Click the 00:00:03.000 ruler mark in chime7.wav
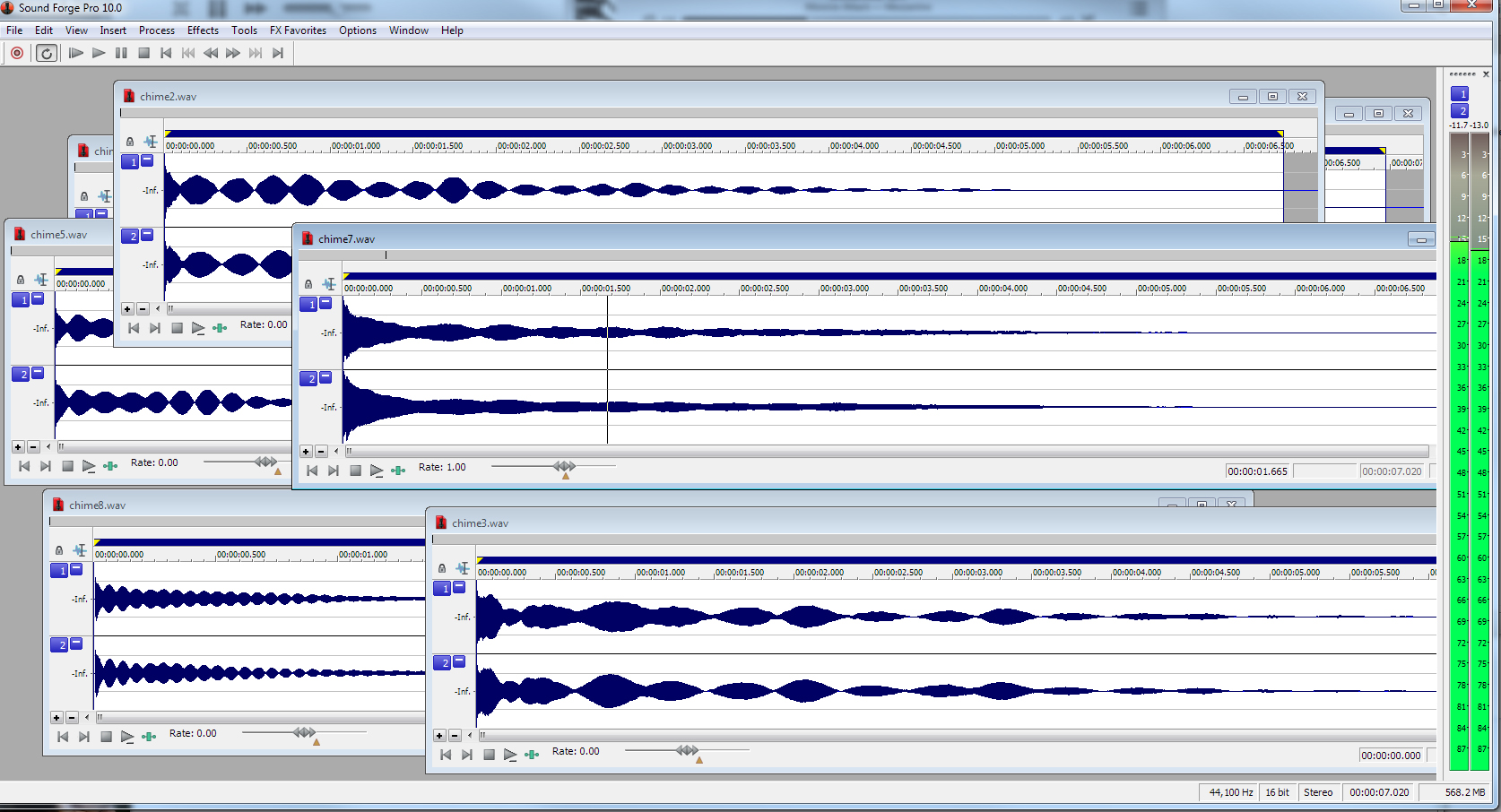Viewport: 1501px width, 812px height. click(x=846, y=289)
